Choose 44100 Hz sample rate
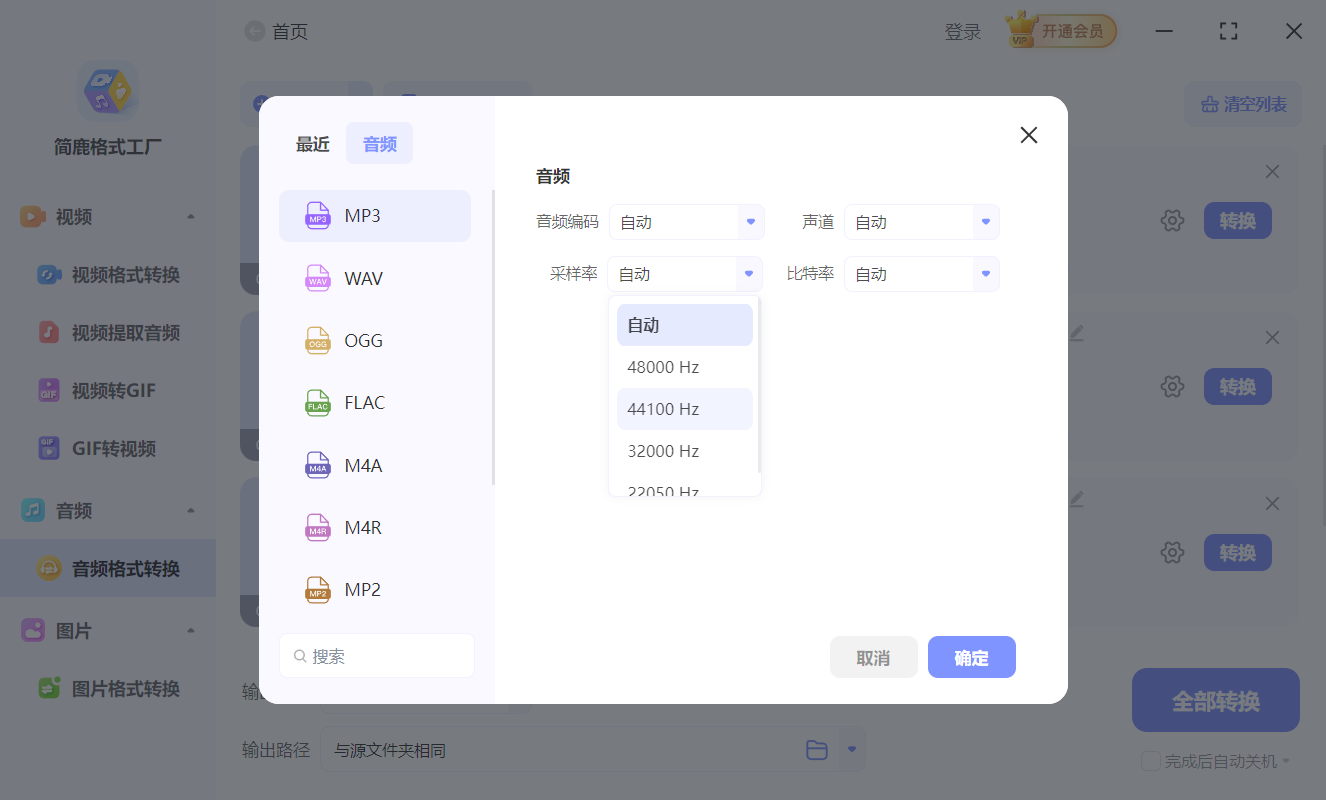 685,409
